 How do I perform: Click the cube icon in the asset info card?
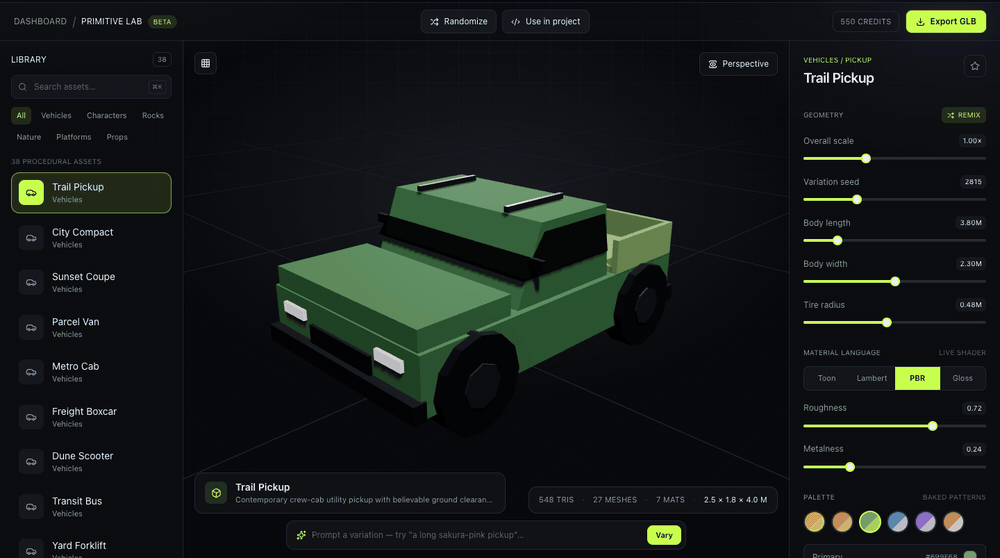pyautogui.click(x=216, y=493)
